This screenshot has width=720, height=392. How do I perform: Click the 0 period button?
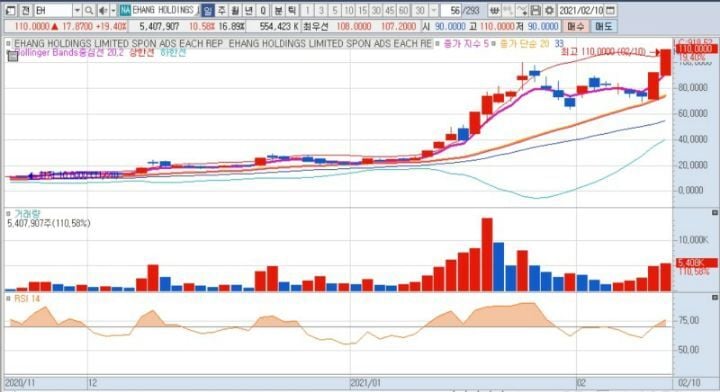263,10
